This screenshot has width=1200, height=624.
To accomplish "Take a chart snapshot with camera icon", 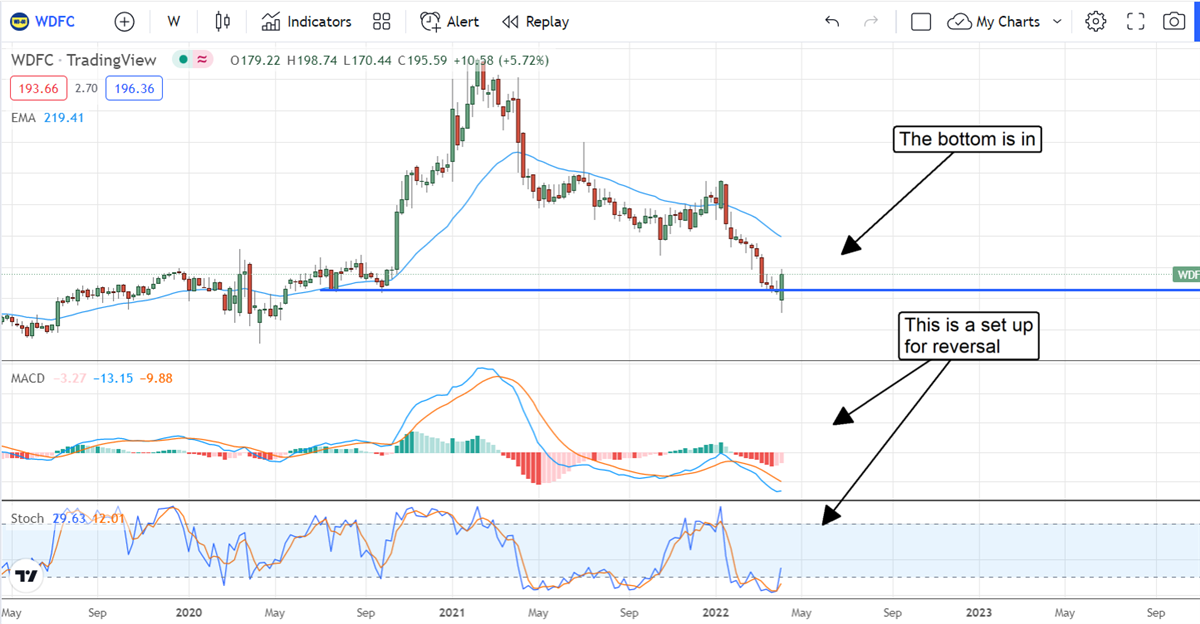I will click(x=1173, y=21).
